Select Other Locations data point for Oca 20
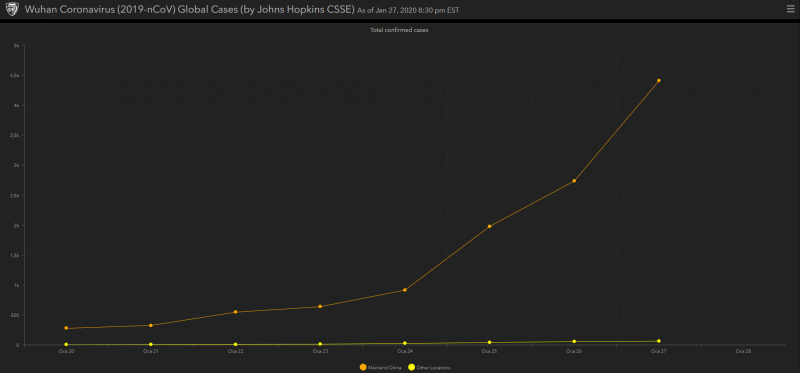 pyautogui.click(x=66, y=344)
